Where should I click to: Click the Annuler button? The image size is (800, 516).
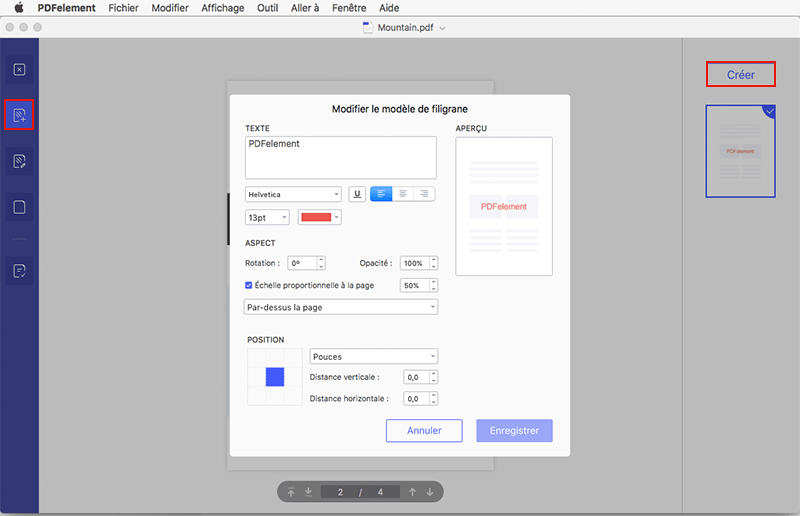click(x=424, y=431)
